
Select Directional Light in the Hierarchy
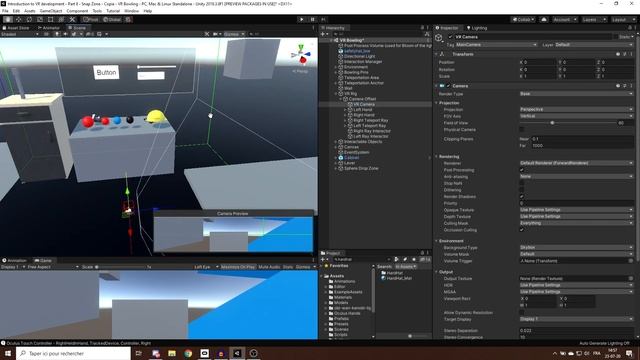[x=360, y=56]
